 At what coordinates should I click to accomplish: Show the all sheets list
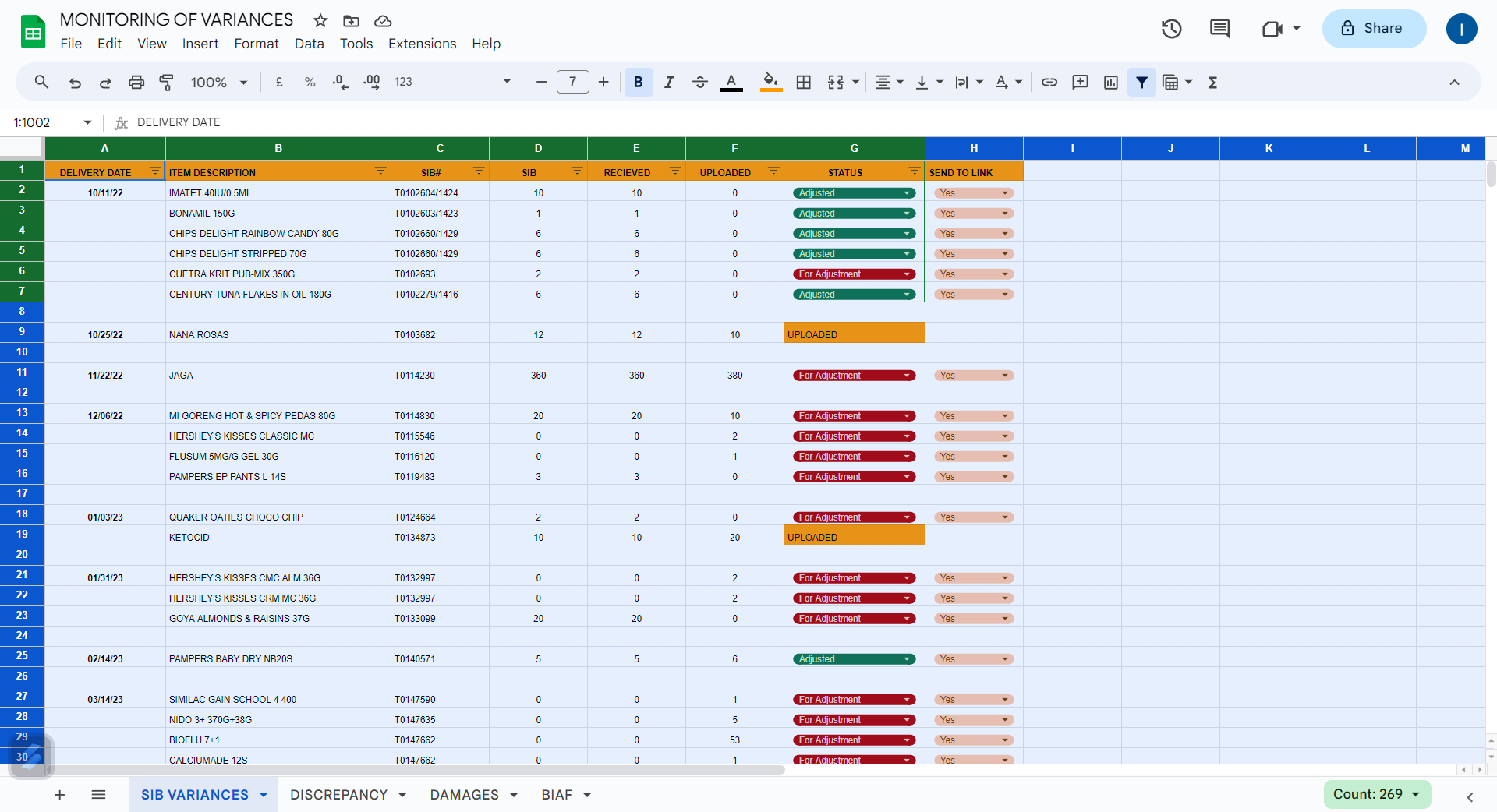pyautogui.click(x=98, y=795)
